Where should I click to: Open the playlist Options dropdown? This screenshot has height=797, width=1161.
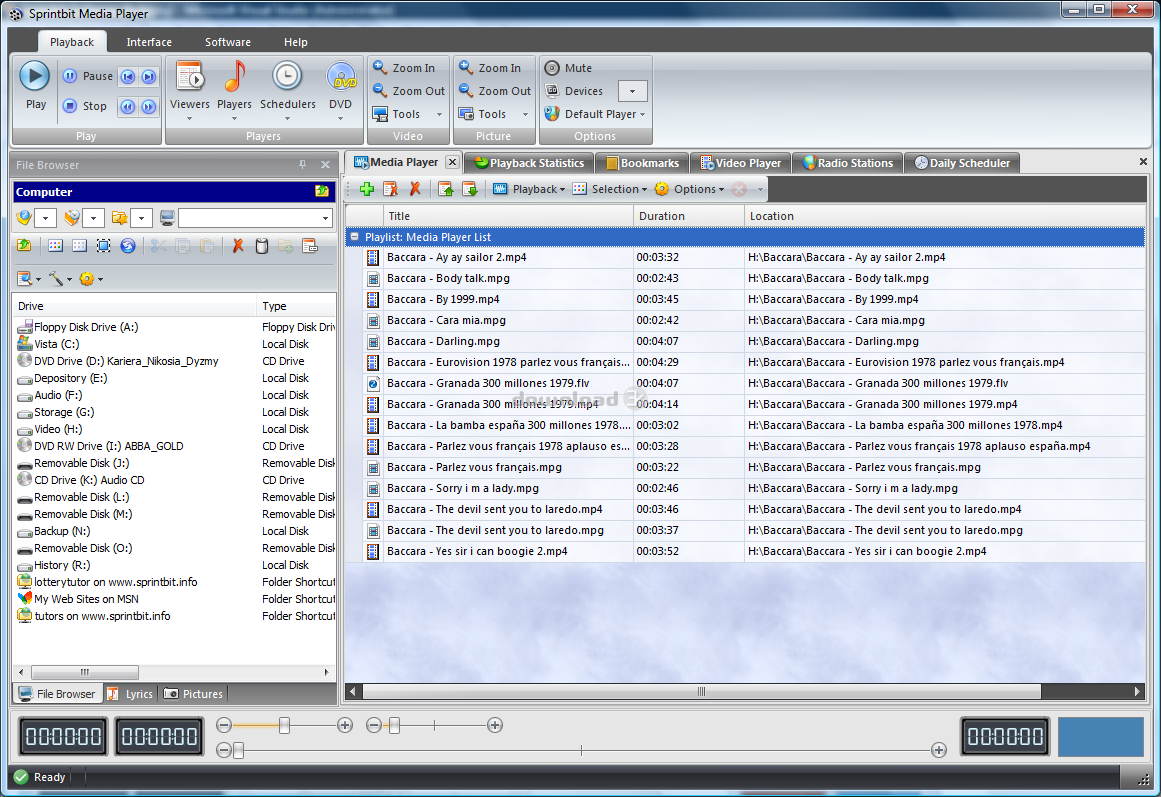coord(689,189)
